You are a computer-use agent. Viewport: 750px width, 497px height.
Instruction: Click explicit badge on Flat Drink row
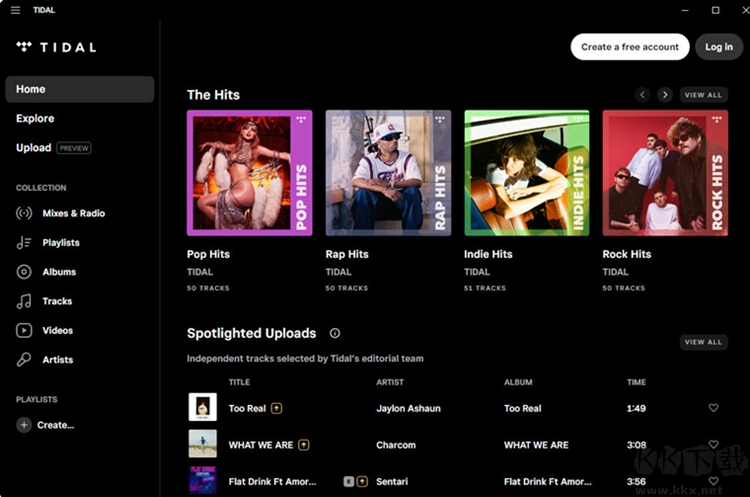point(349,482)
